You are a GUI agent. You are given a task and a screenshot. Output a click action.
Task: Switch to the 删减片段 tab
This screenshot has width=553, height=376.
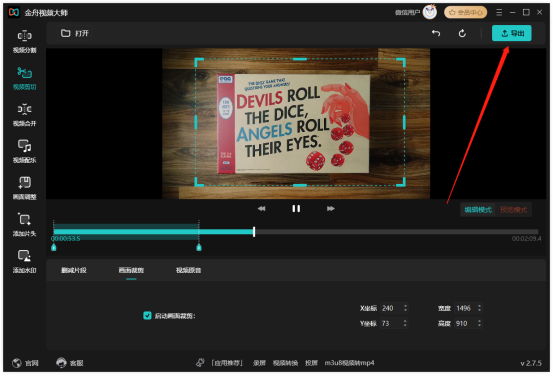74,270
